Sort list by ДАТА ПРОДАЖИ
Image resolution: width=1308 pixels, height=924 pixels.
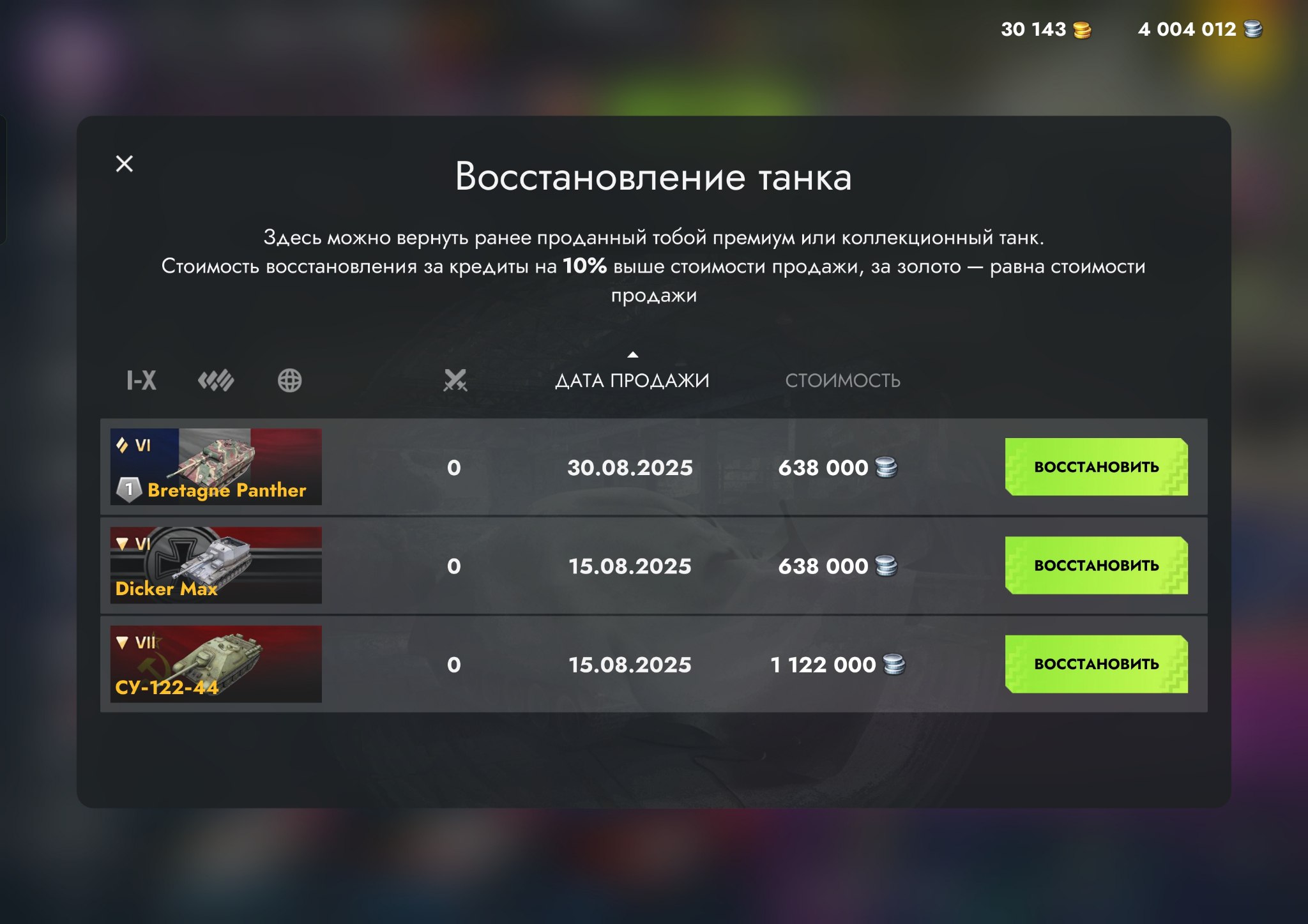point(632,381)
